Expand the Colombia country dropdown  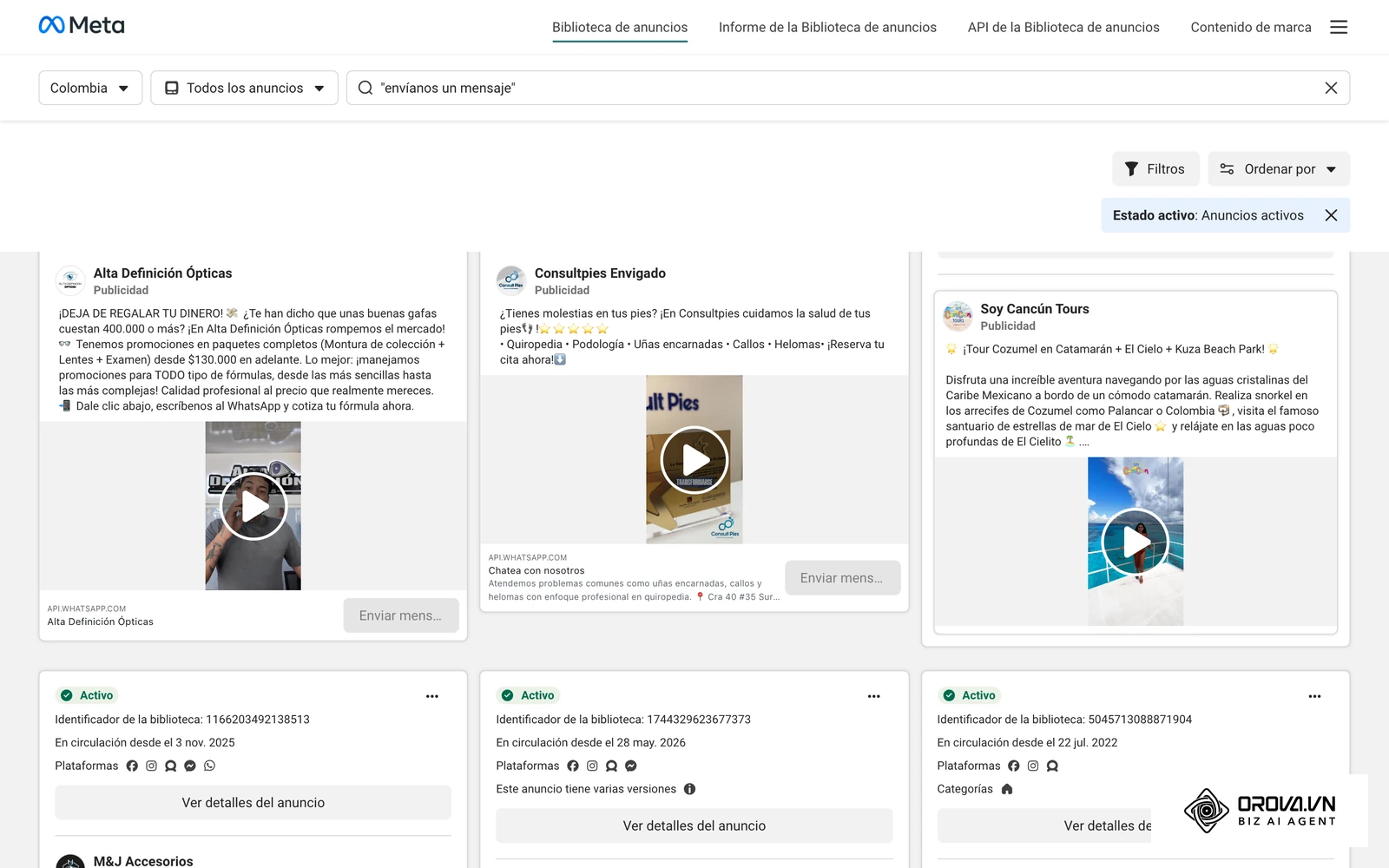click(90, 88)
